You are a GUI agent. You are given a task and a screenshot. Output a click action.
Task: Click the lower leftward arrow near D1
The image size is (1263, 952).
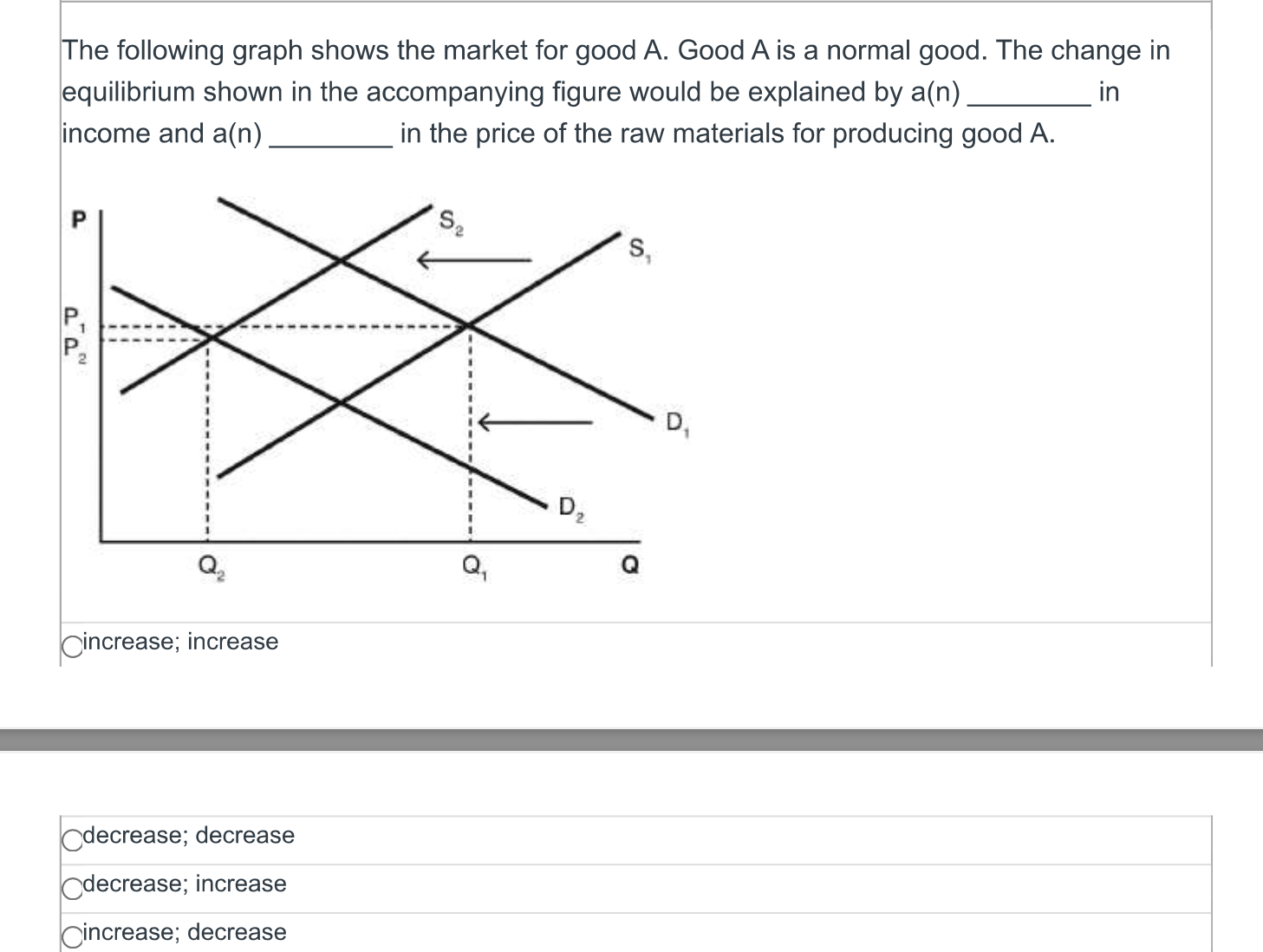(x=535, y=423)
